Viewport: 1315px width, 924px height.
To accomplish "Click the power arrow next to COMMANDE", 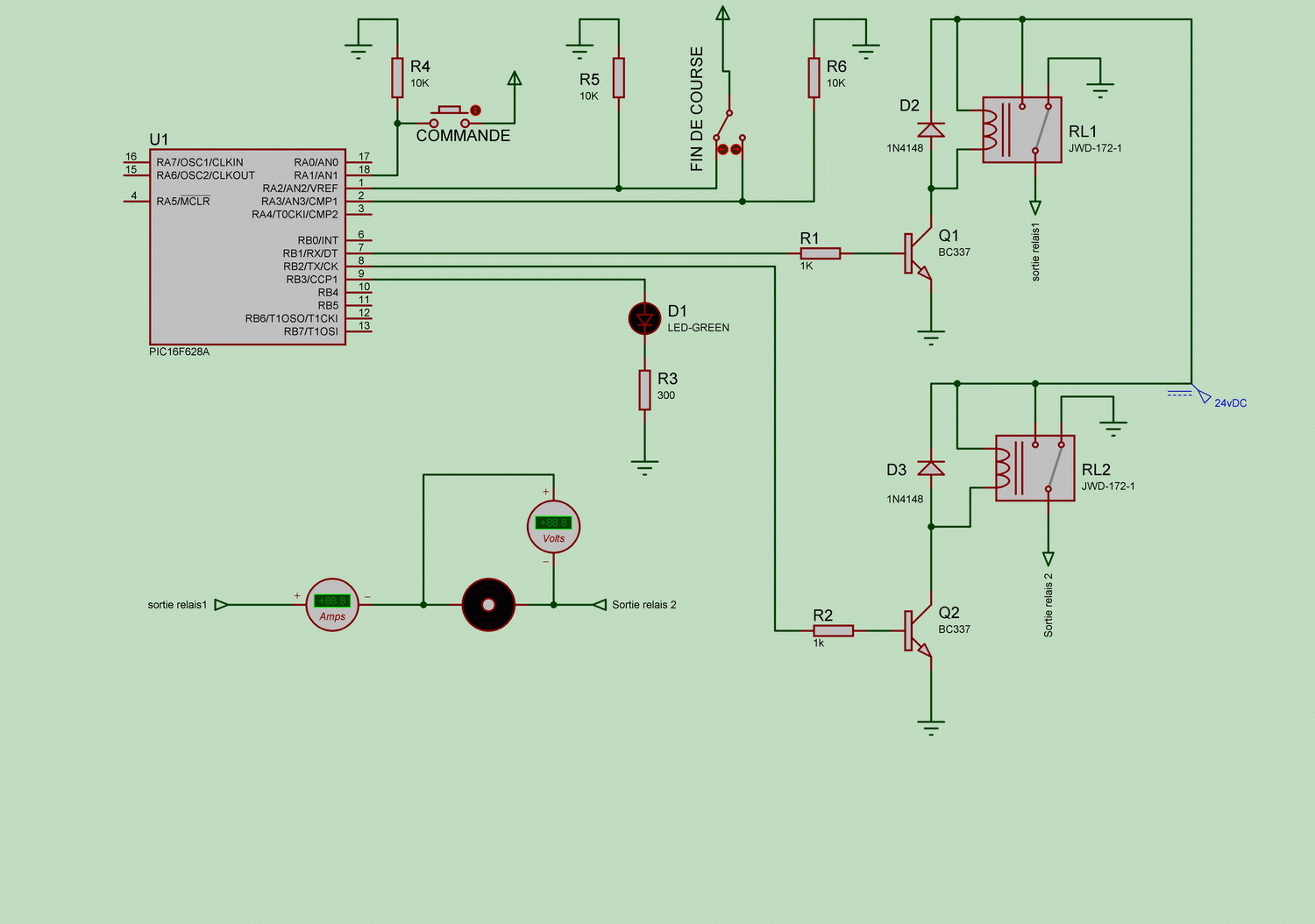I will (x=515, y=78).
